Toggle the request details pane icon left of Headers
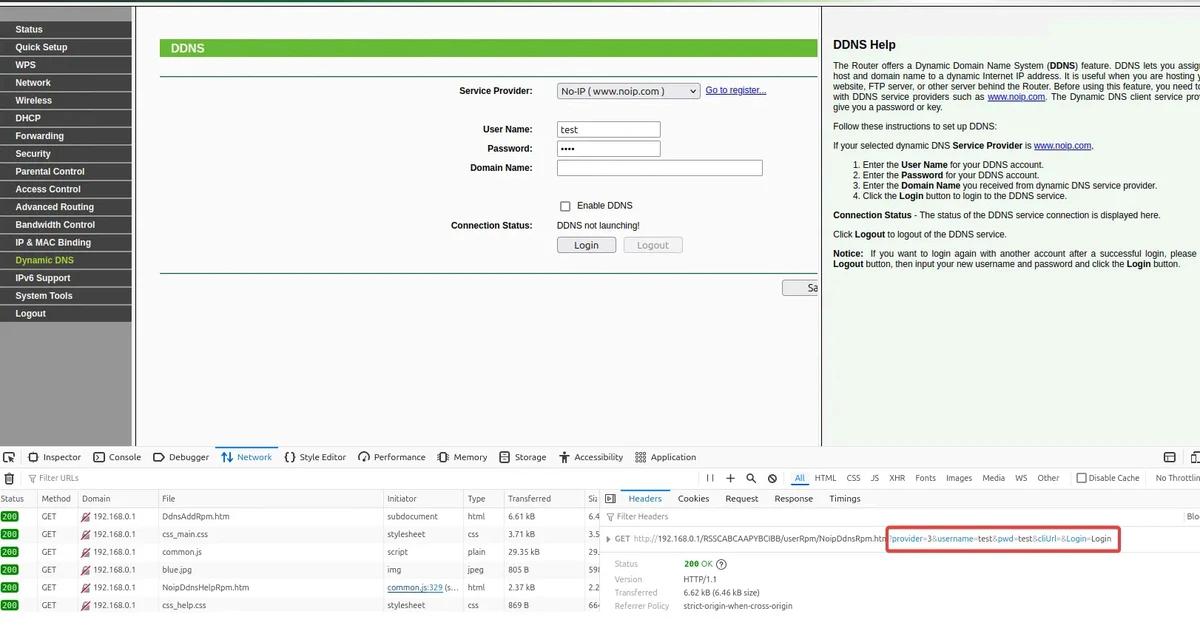The image size is (1200, 634). 609,498
